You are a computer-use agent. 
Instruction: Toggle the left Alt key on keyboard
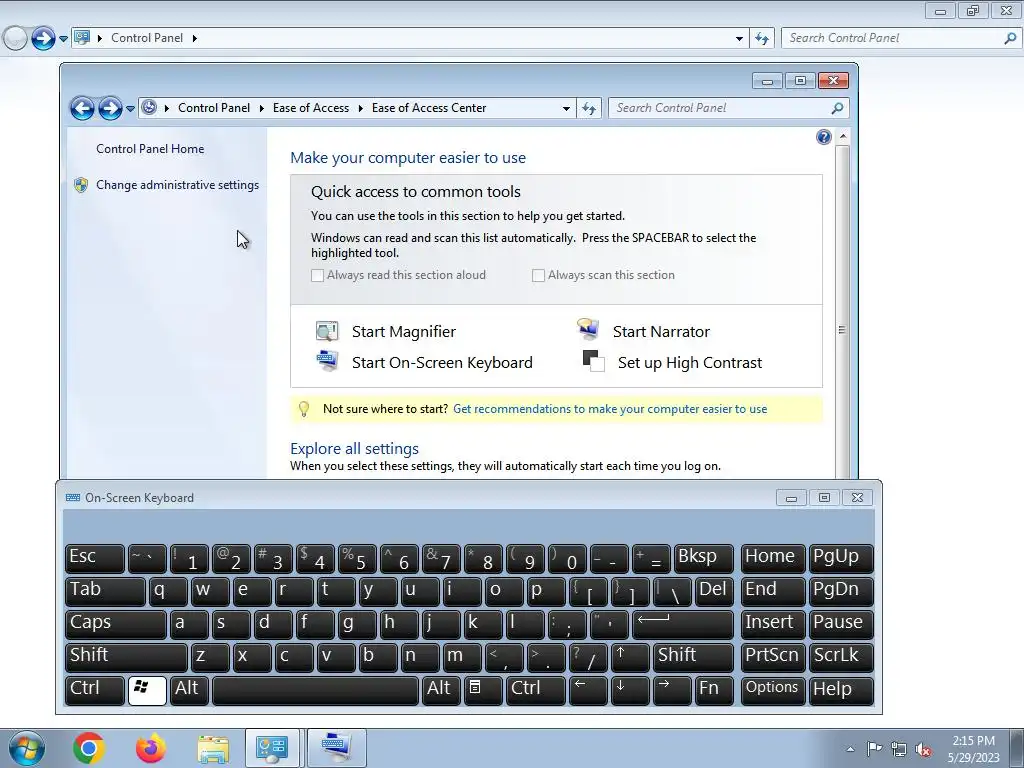tap(189, 690)
